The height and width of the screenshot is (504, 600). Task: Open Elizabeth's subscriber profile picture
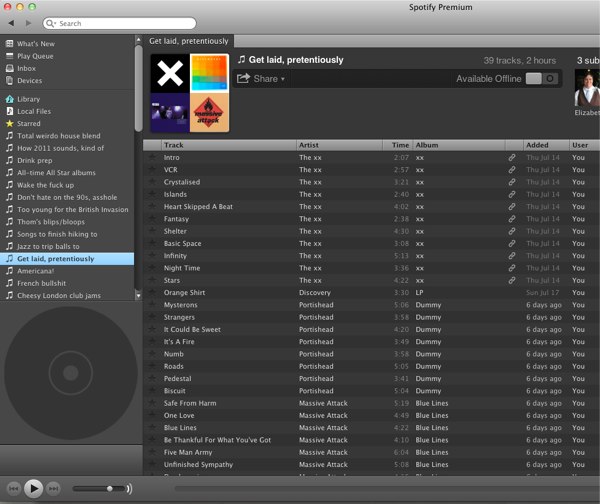587,88
